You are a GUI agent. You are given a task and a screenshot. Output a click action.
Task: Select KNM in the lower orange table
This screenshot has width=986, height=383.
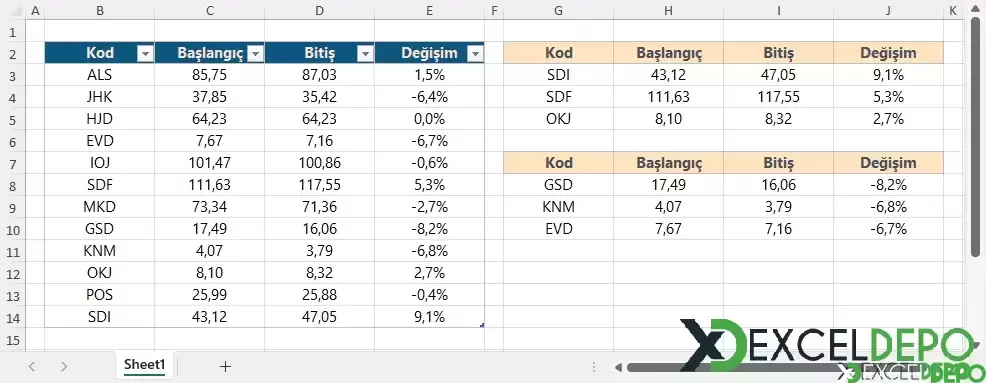558,208
